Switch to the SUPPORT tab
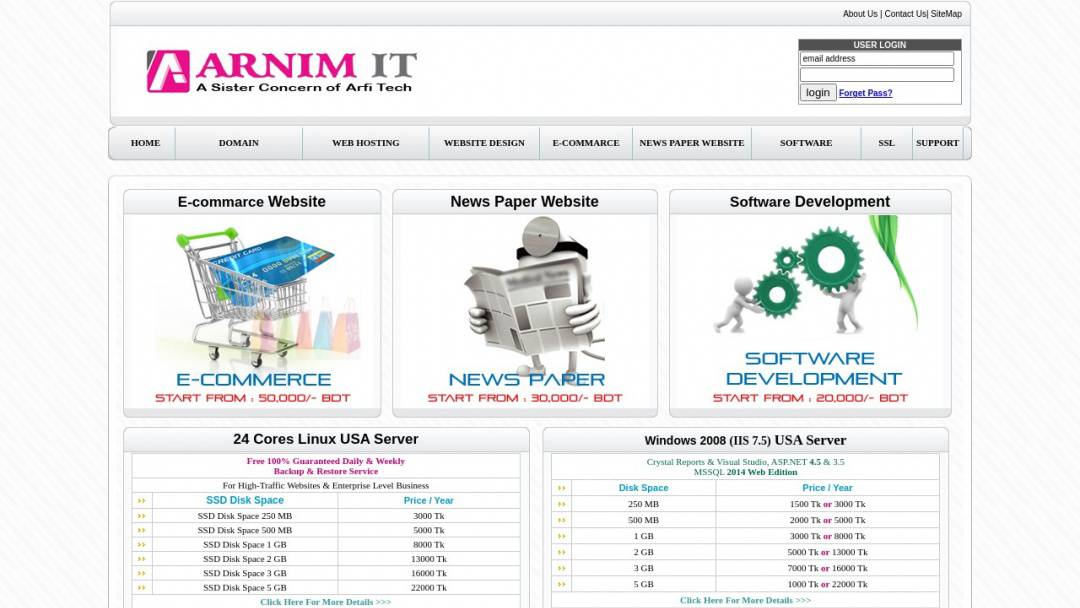 937,142
